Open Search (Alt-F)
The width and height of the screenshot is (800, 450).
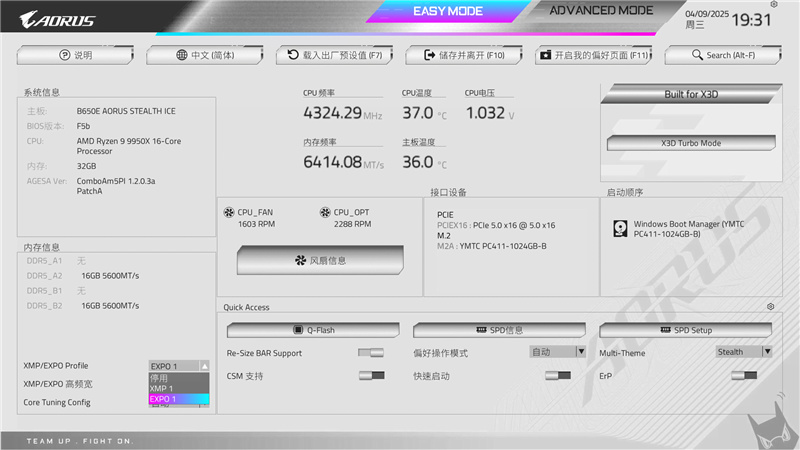[723, 55]
